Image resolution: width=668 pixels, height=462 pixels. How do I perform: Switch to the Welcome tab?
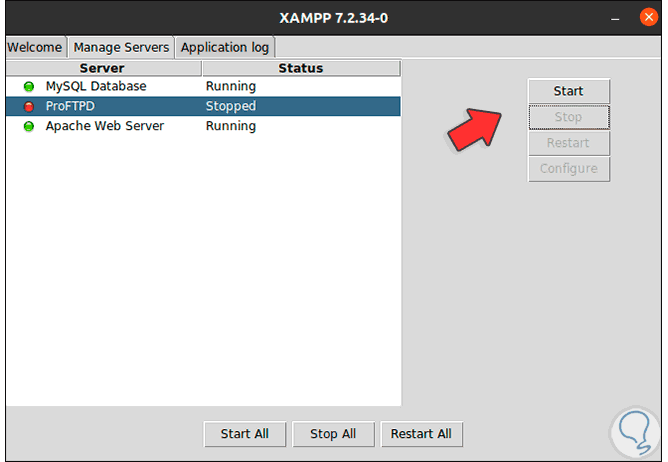click(35, 47)
